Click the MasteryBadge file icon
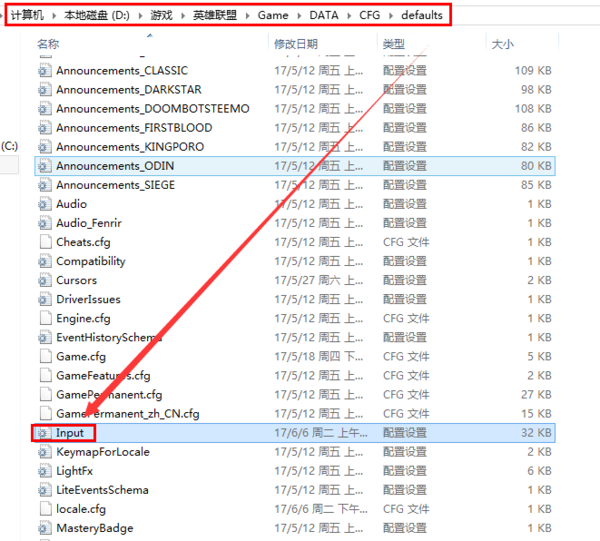600x541 pixels. pos(45,528)
